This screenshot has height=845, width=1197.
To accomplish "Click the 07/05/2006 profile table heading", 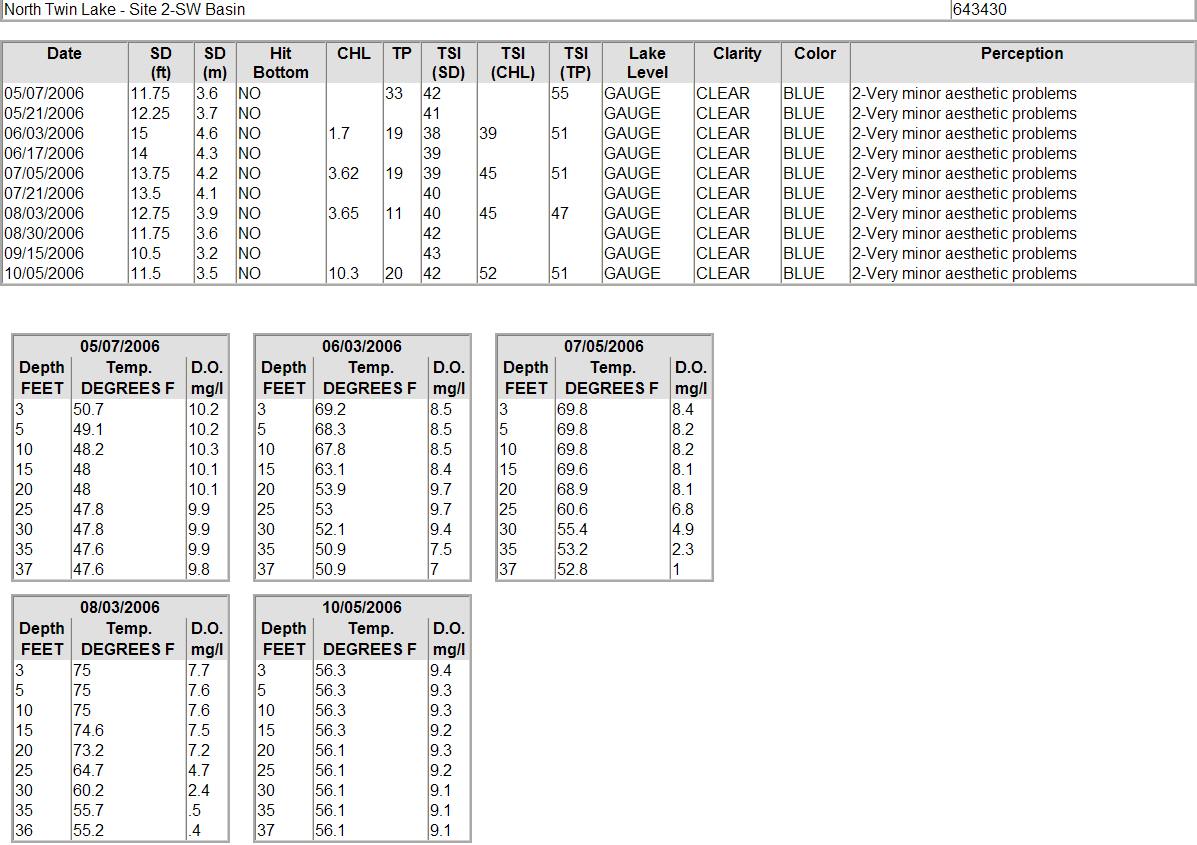I will (x=604, y=346).
